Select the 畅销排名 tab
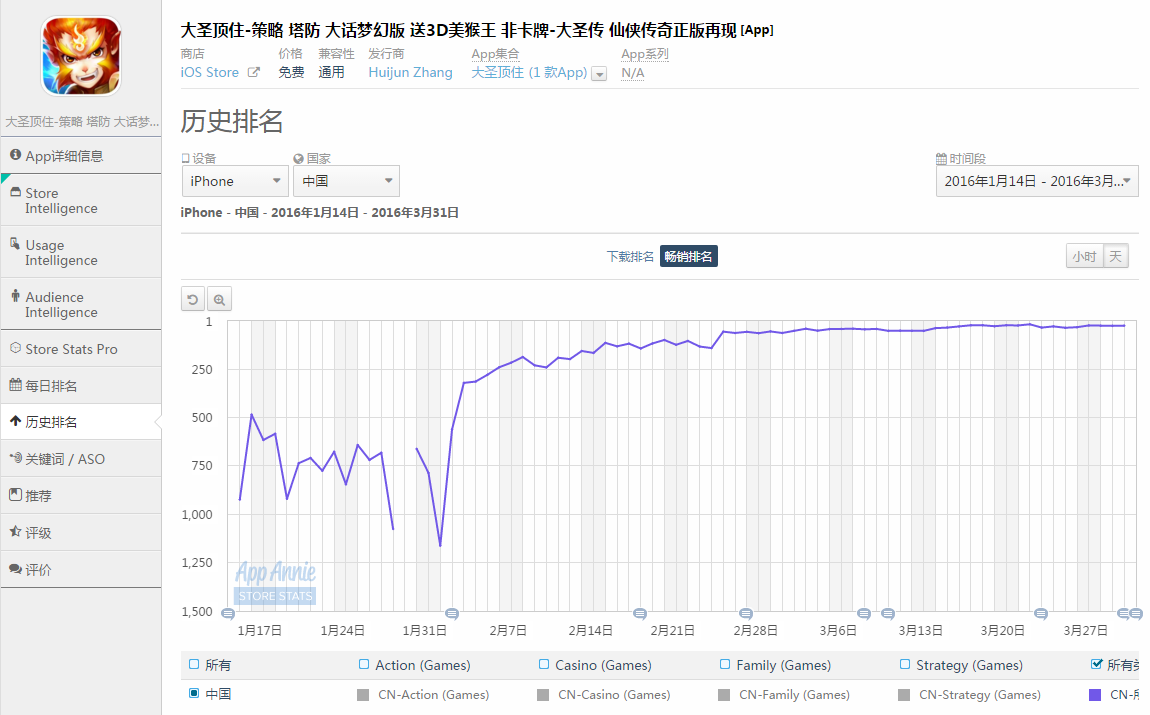This screenshot has width=1150, height=715. 689,257
